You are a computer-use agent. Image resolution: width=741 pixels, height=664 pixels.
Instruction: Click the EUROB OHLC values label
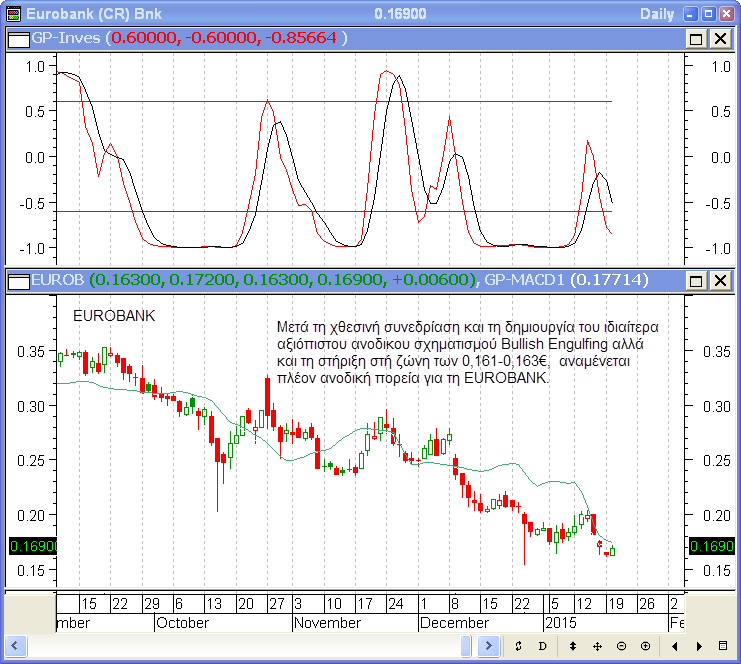pos(282,280)
